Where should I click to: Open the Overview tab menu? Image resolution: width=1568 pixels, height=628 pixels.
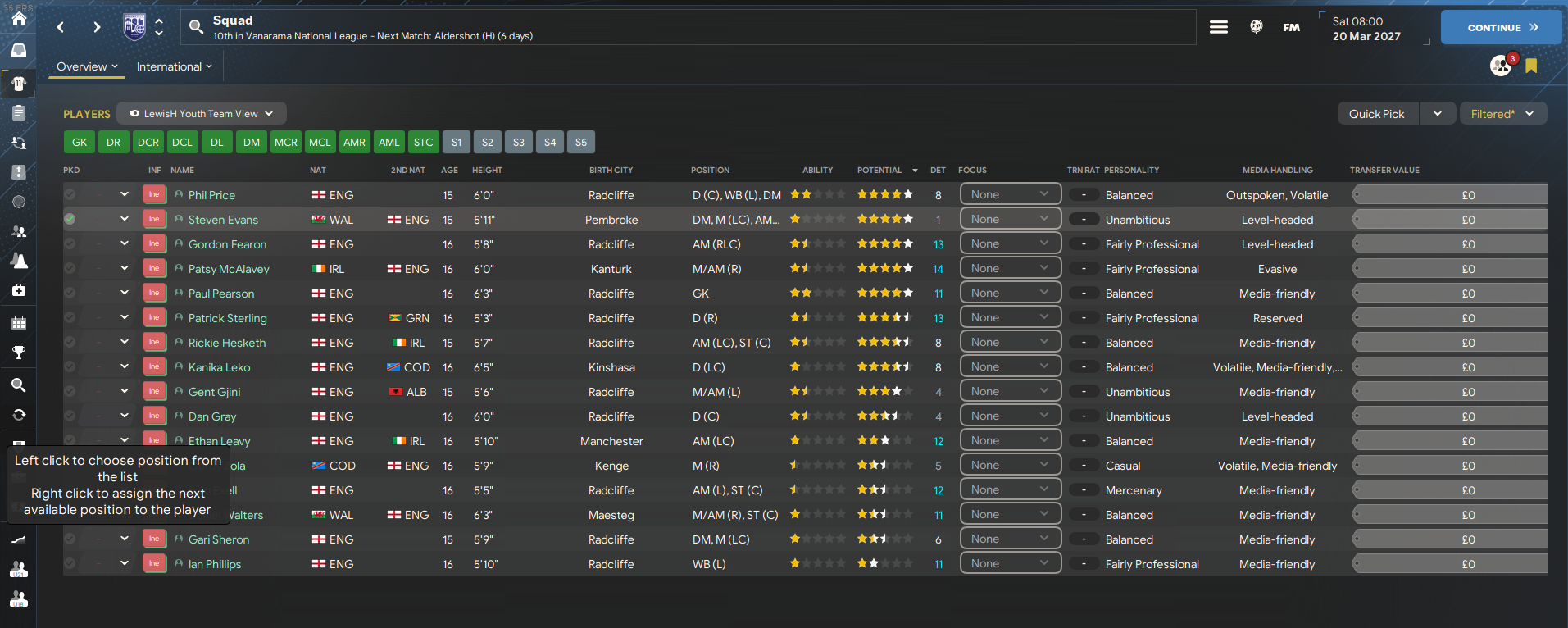(87, 66)
